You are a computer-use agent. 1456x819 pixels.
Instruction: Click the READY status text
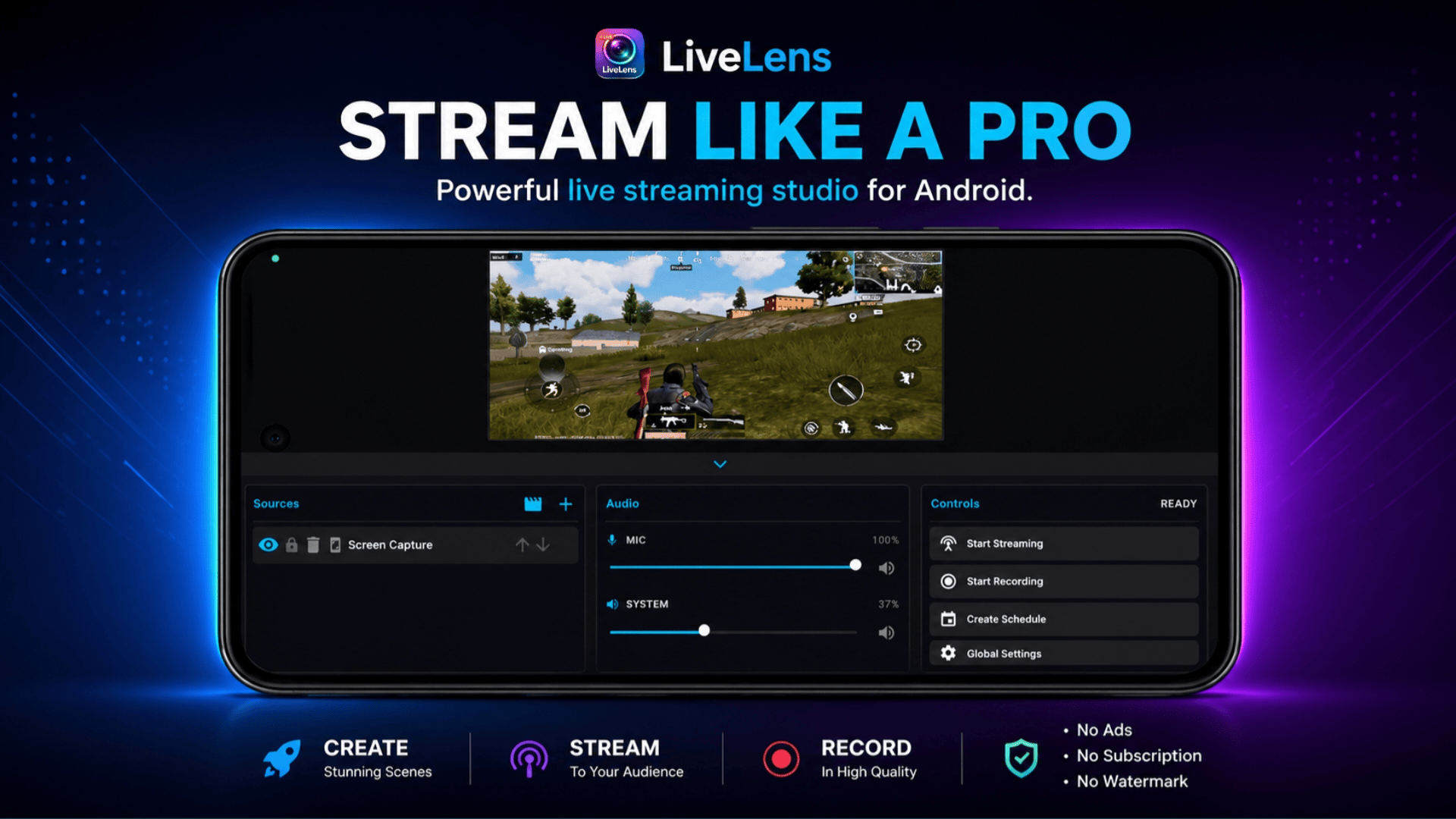pos(1178,504)
